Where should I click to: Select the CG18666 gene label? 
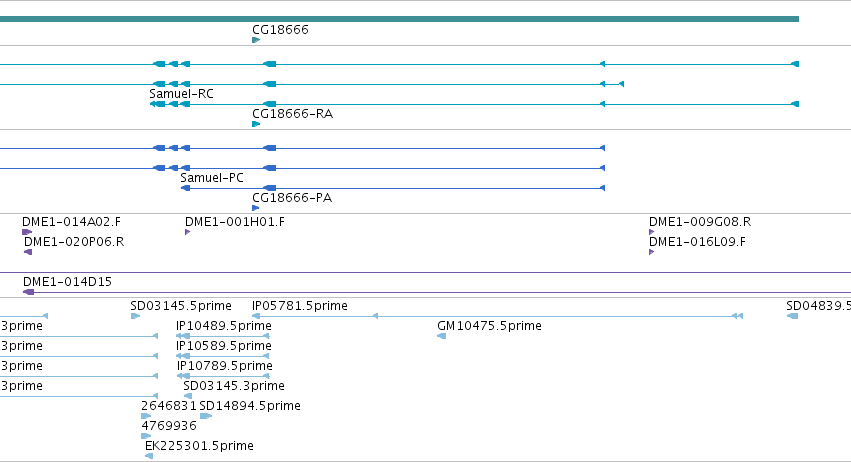(280, 30)
